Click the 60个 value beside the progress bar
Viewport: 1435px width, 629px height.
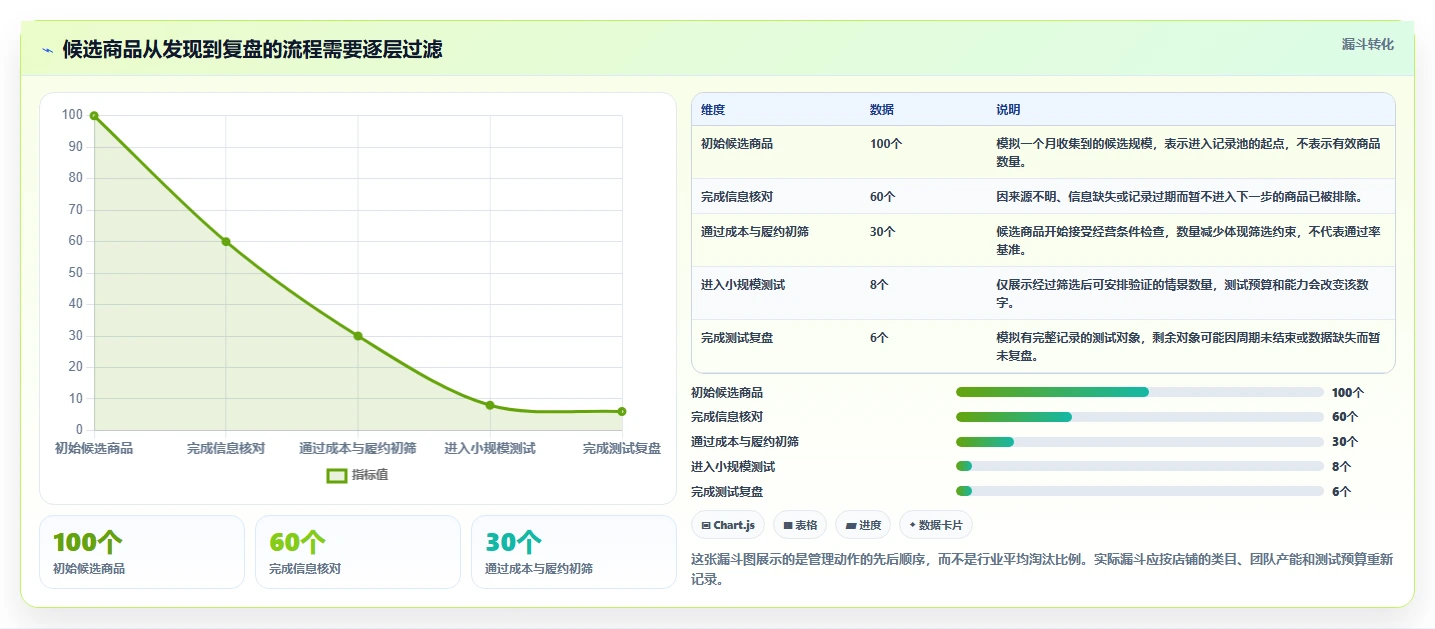pos(1345,417)
